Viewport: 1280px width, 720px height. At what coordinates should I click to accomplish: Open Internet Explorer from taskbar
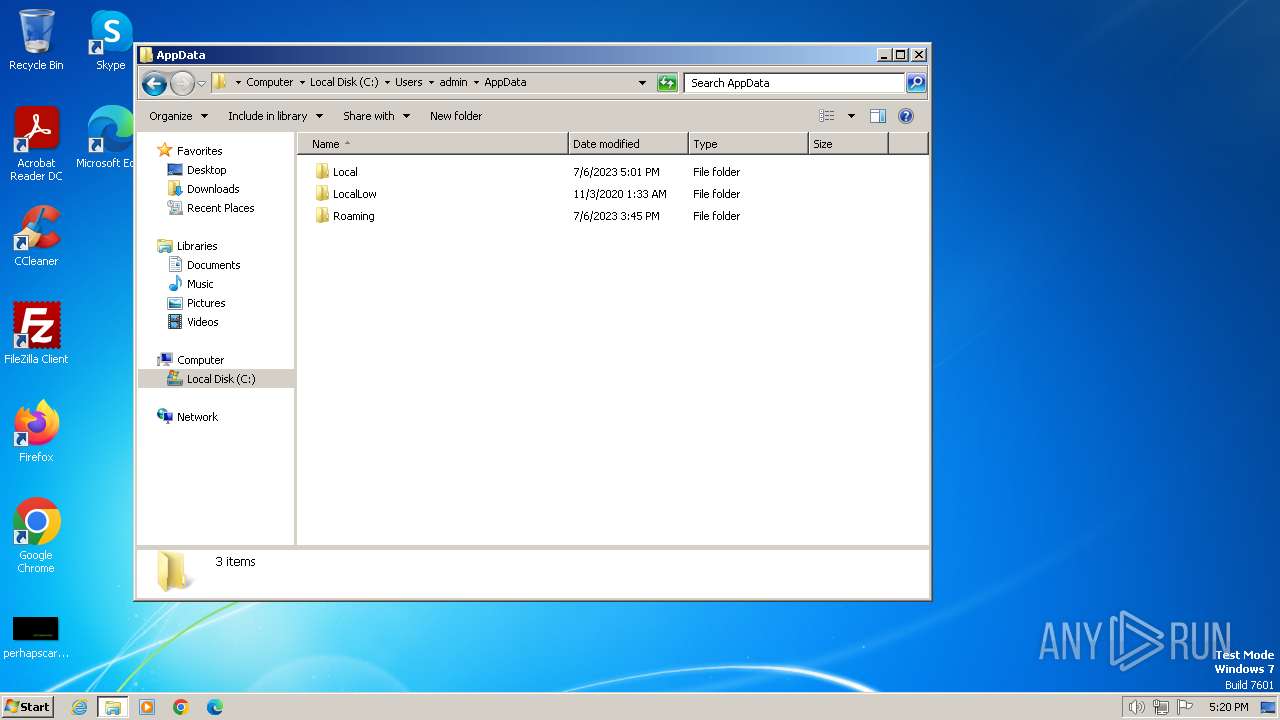pyautogui.click(x=80, y=707)
